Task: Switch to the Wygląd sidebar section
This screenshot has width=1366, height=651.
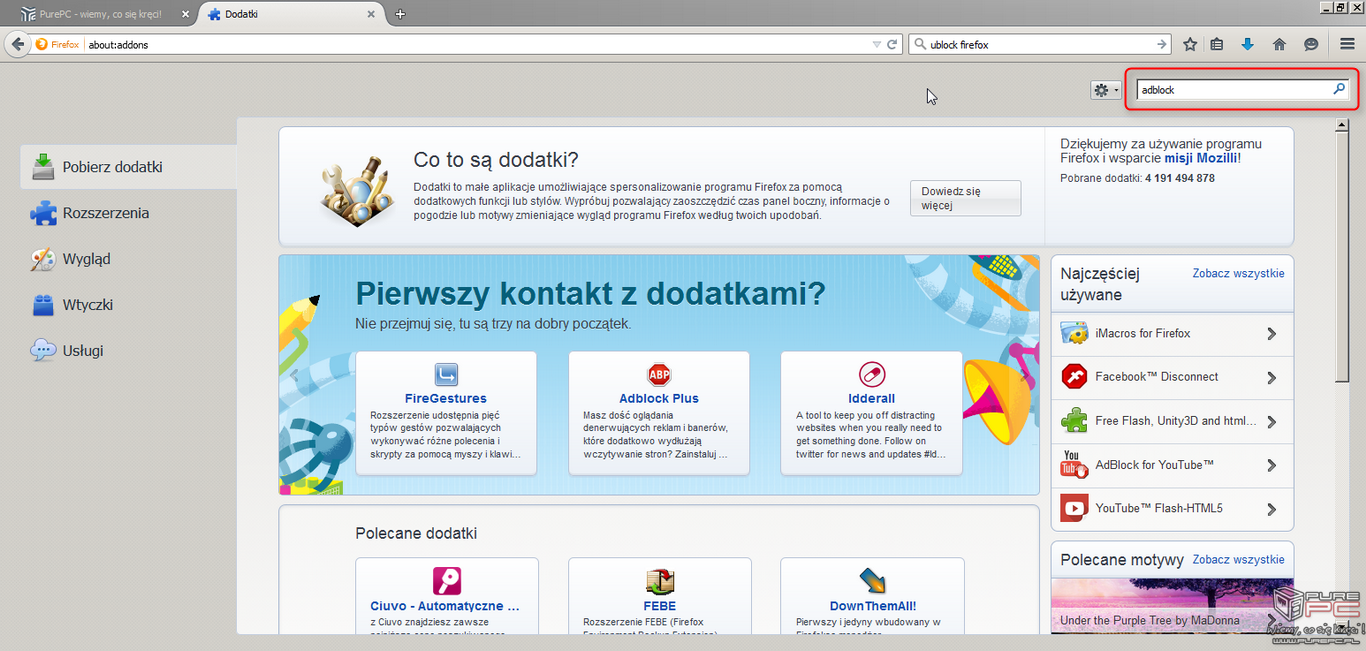Action: 128,259
